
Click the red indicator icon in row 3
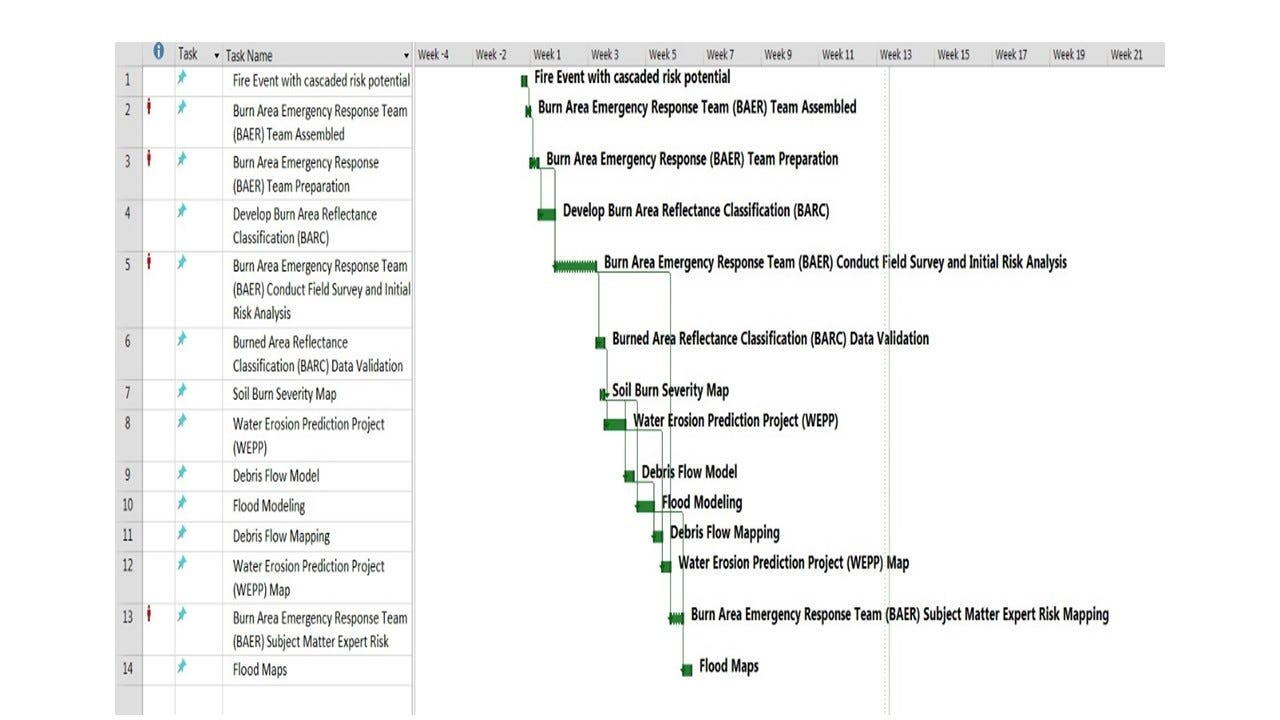[x=149, y=159]
